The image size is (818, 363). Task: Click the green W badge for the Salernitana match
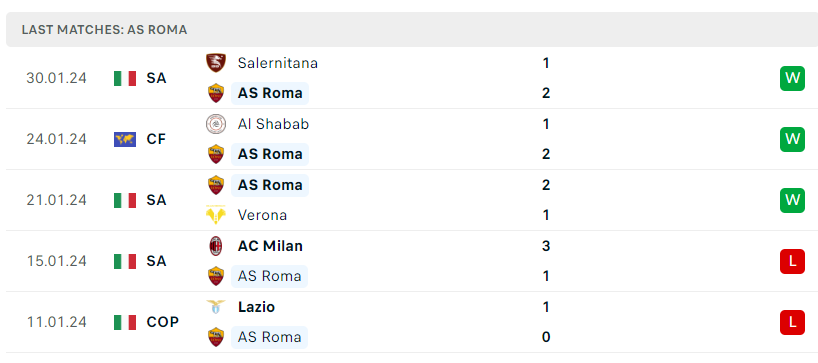coord(792,78)
